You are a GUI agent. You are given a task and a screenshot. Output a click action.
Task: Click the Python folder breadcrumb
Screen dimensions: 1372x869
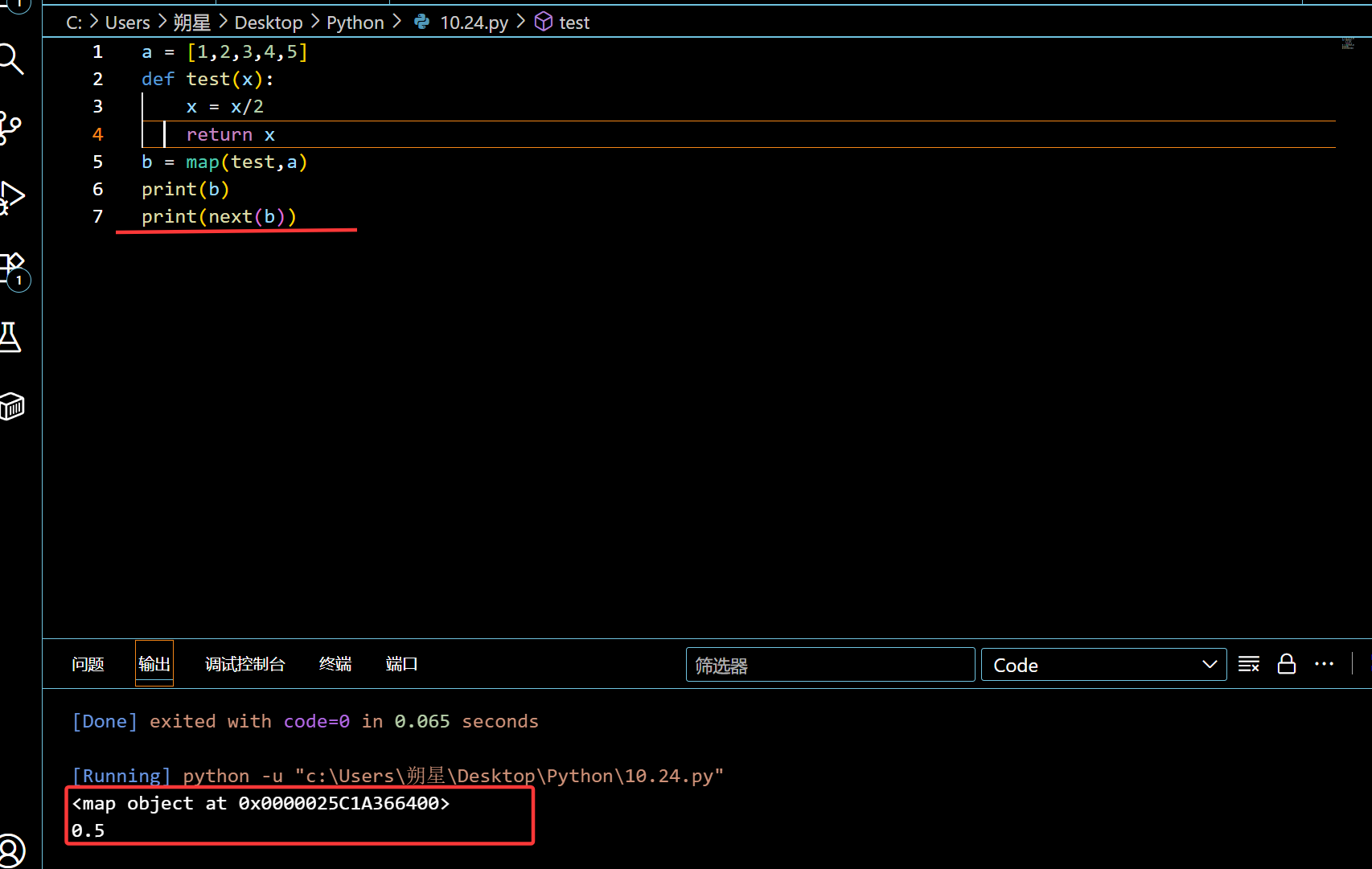point(355,23)
